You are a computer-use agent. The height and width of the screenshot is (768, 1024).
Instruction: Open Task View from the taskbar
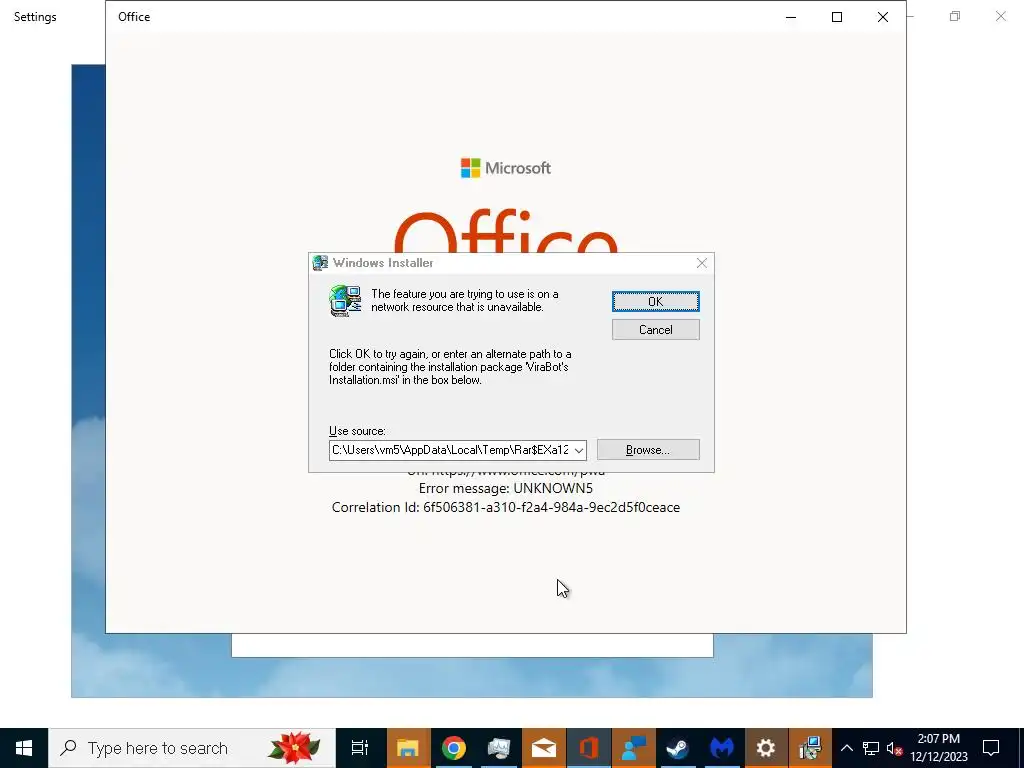360,748
